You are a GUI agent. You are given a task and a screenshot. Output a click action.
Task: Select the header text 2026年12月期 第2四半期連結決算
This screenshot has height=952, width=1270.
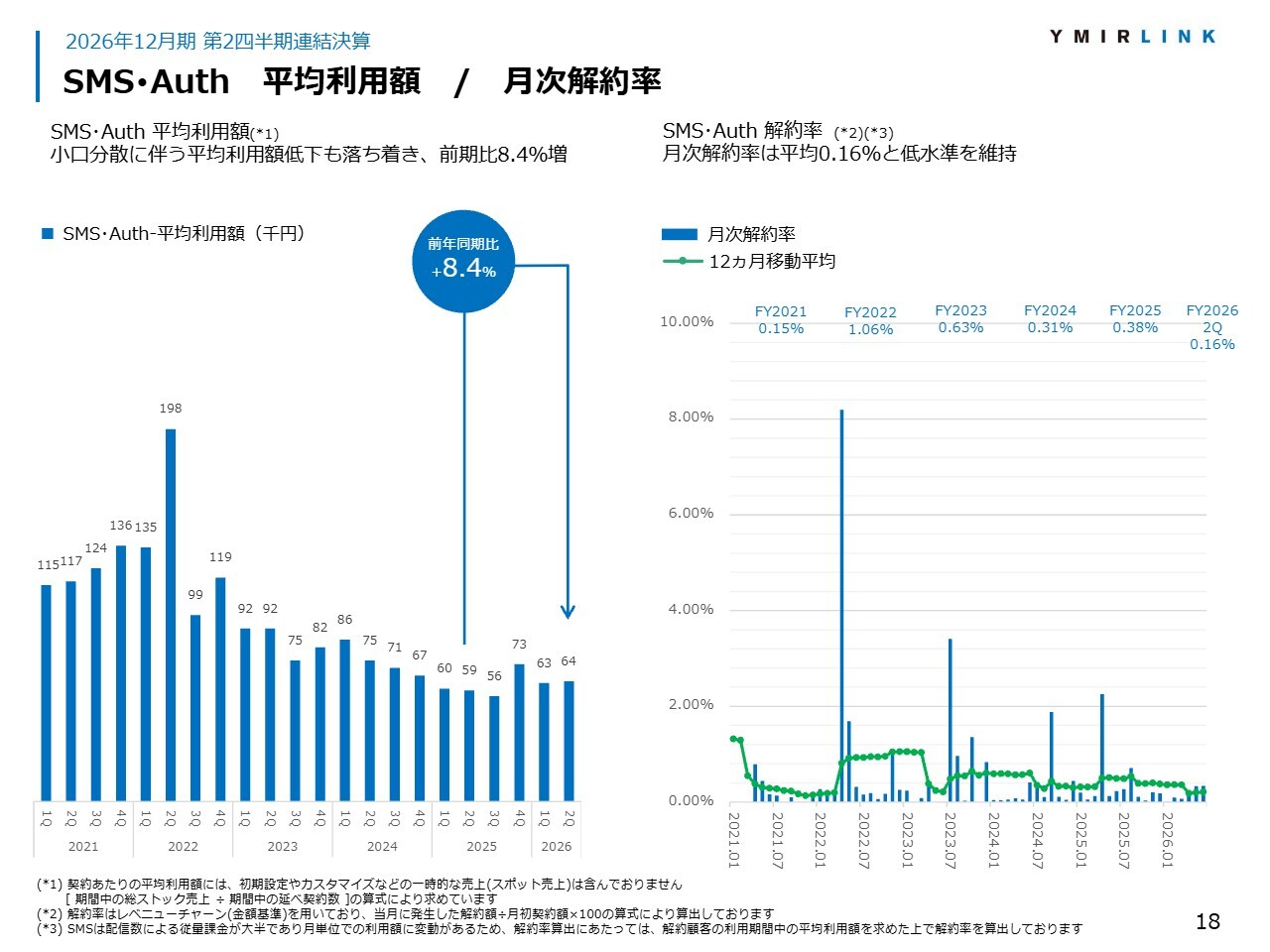(218, 41)
